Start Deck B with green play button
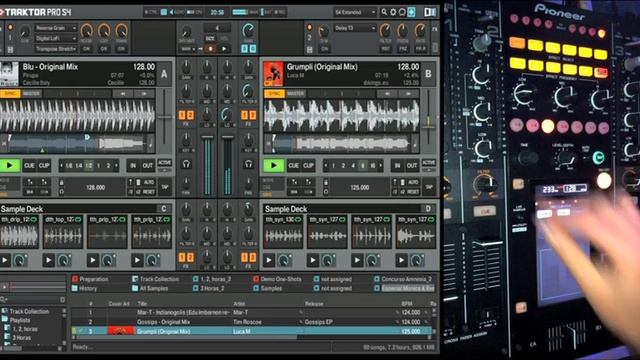 pyautogui.click(x=273, y=165)
